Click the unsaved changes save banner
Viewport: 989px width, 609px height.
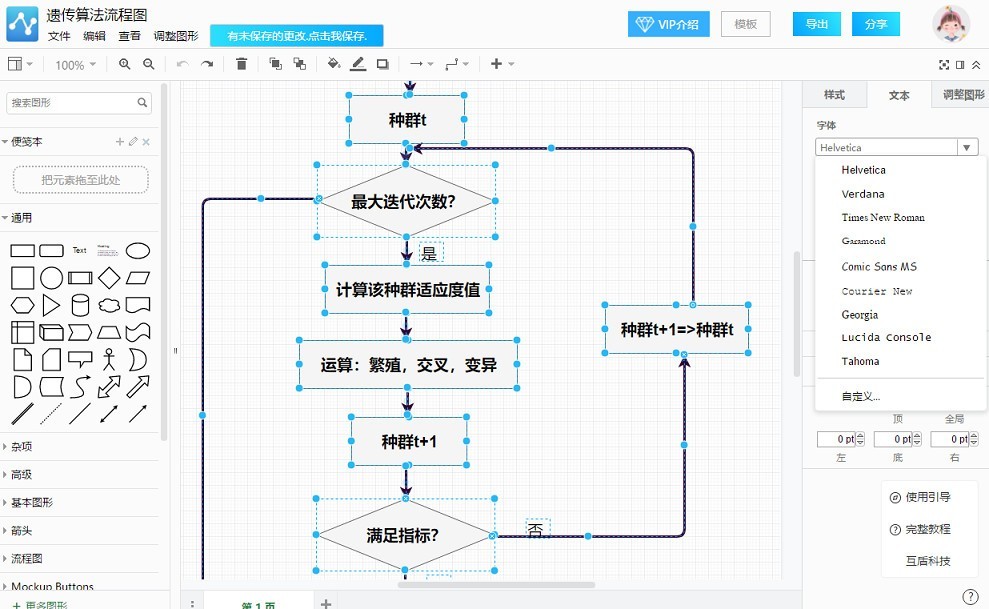pos(297,36)
